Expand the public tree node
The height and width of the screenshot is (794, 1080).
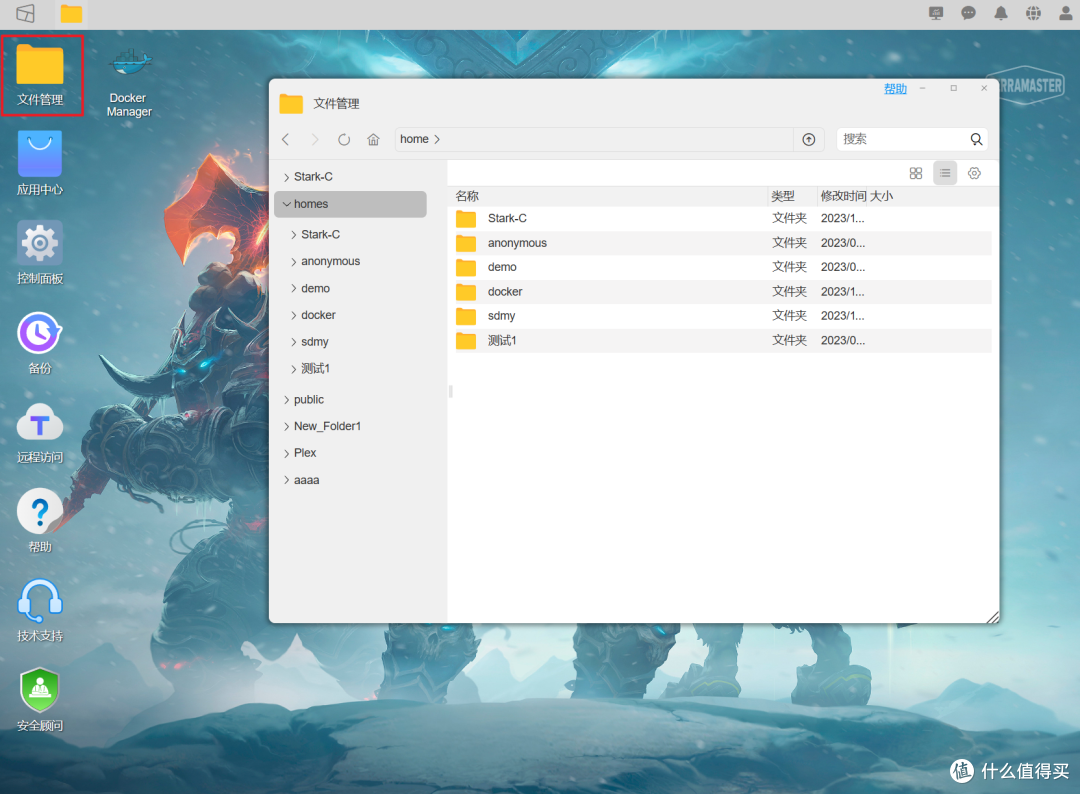click(x=287, y=399)
